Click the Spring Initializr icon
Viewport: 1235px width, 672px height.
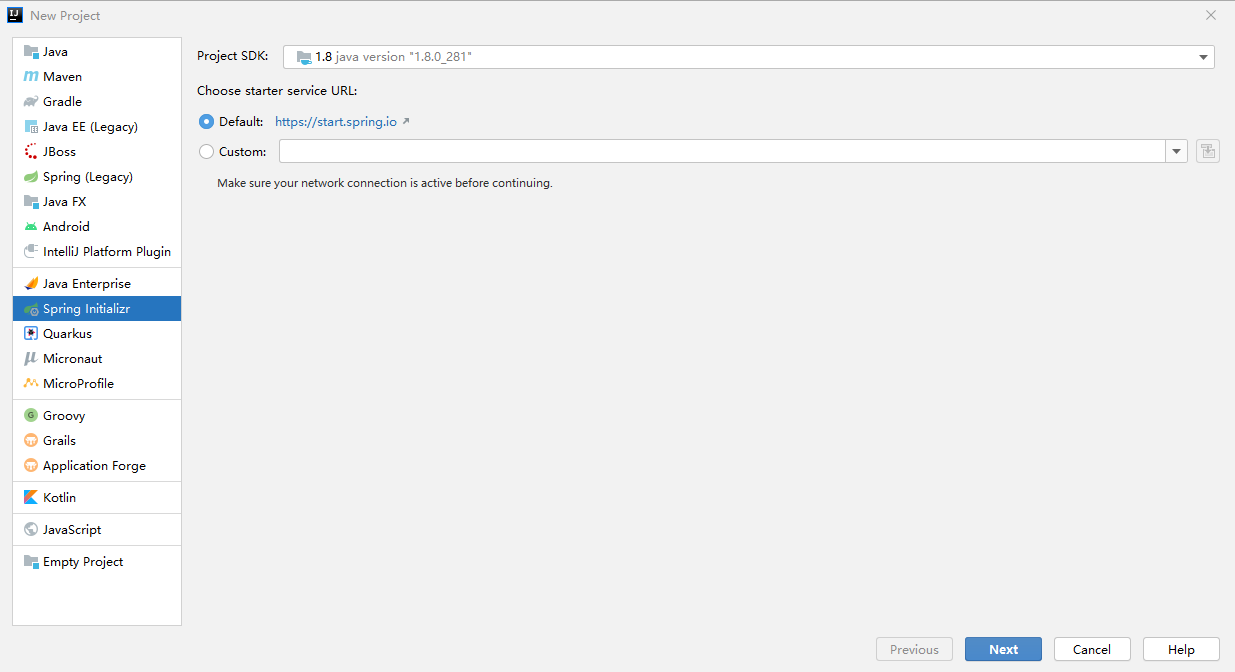(x=31, y=309)
